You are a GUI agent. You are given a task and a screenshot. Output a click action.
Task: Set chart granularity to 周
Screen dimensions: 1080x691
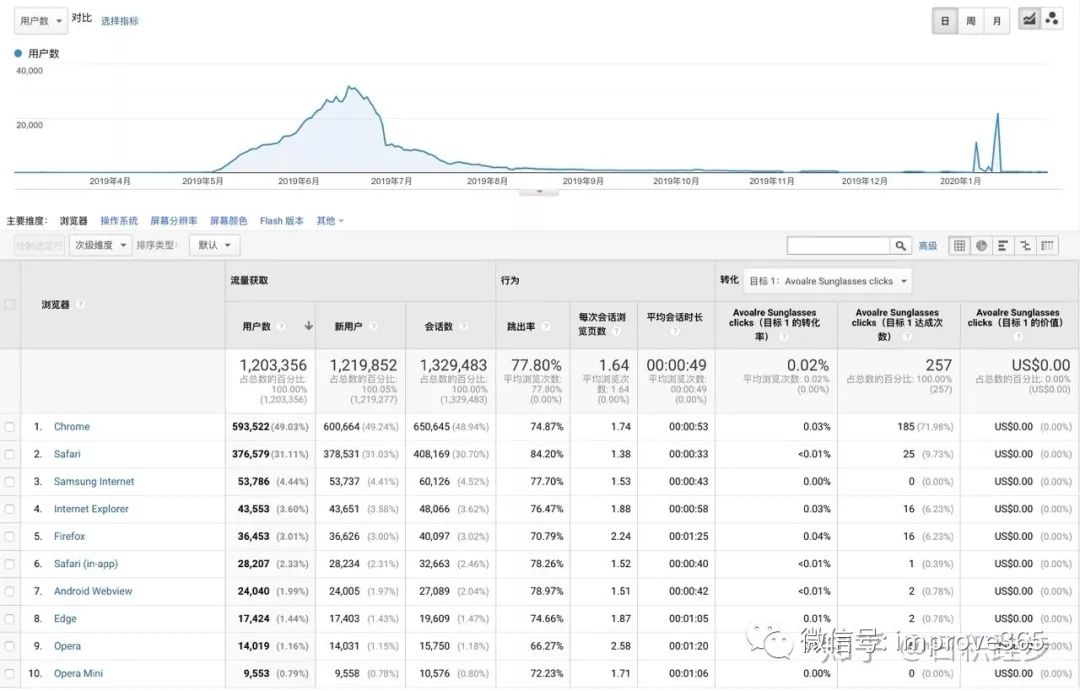[970, 21]
